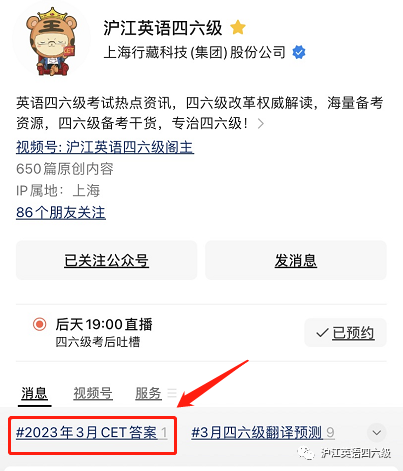The width and height of the screenshot is (403, 471).
Task: Click the red live broadcast indicator icon
Action: (x=39, y=324)
